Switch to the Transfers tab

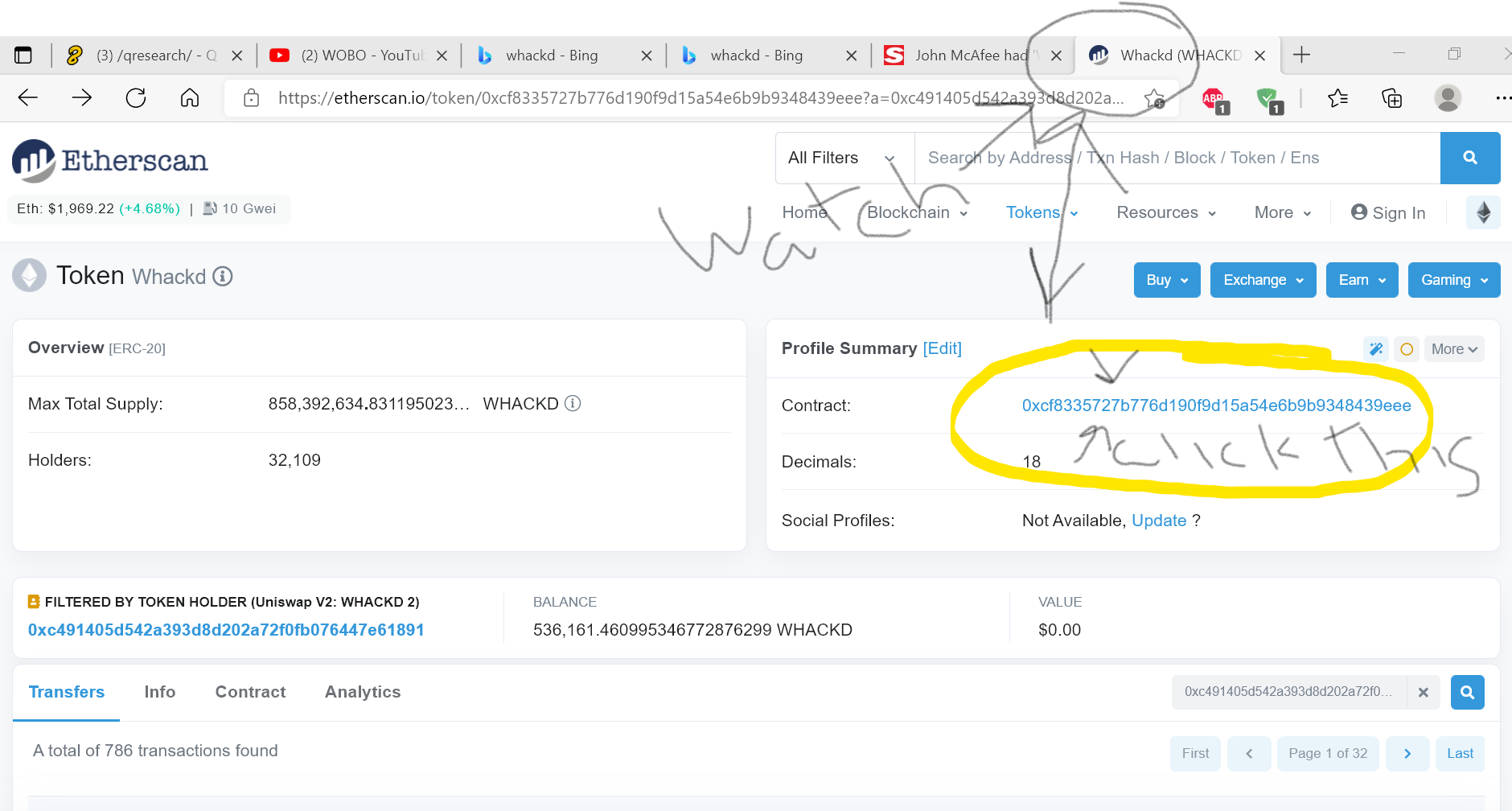tap(67, 692)
